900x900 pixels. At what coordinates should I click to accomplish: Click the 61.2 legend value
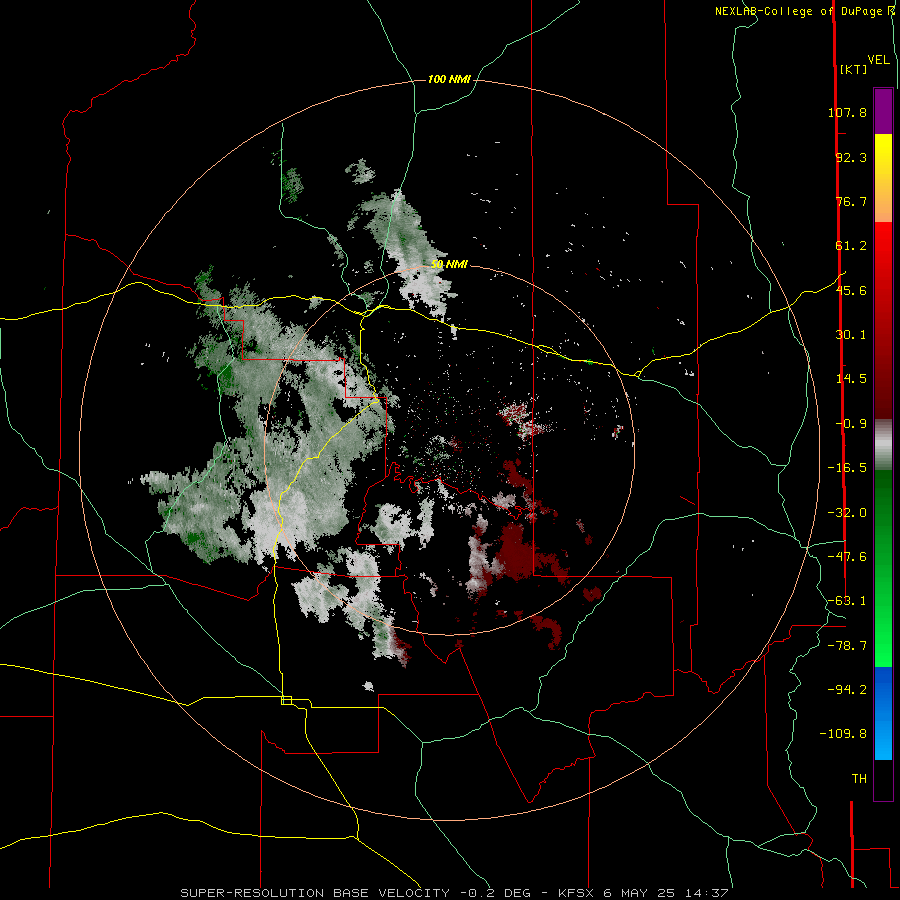(x=851, y=246)
